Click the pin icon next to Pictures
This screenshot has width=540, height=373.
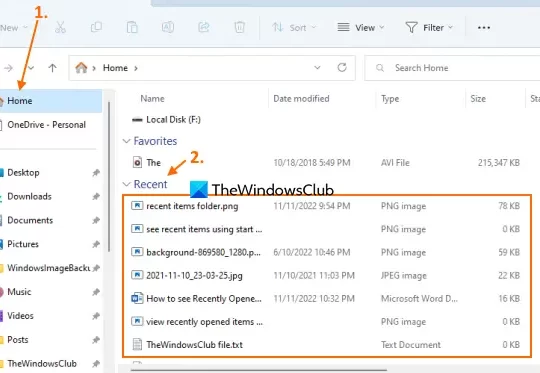96,244
